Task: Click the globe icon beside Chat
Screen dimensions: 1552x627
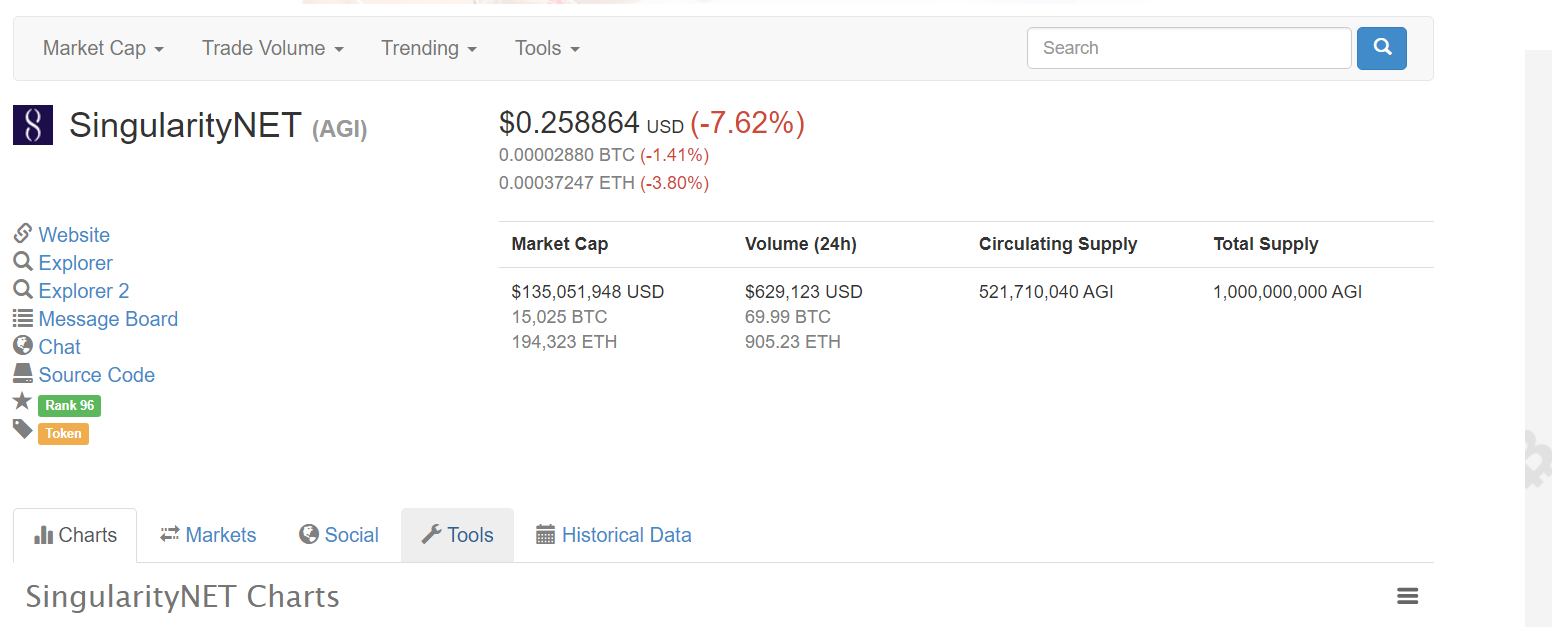Action: coord(23,346)
